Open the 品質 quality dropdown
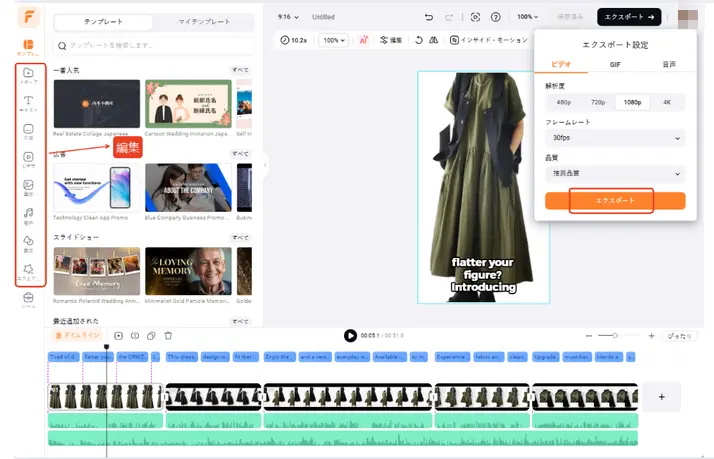The width and height of the screenshot is (714, 459). (x=615, y=173)
